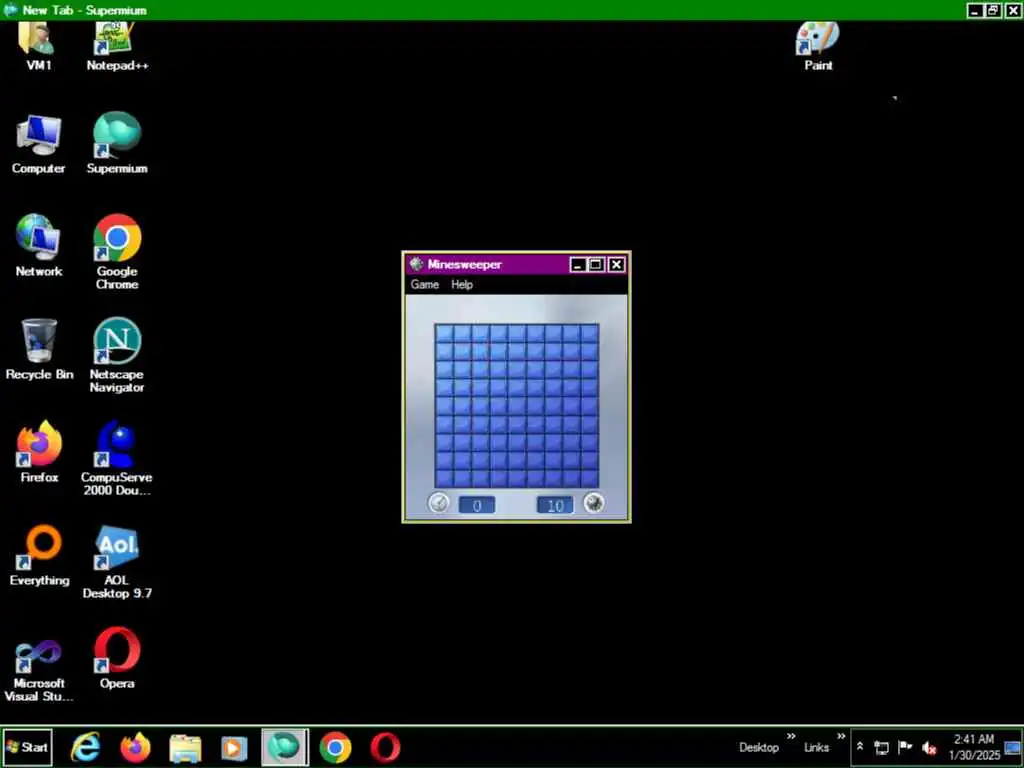Select the Opera desktop shortcut
Screen dimensions: 1024x768
pos(117,658)
